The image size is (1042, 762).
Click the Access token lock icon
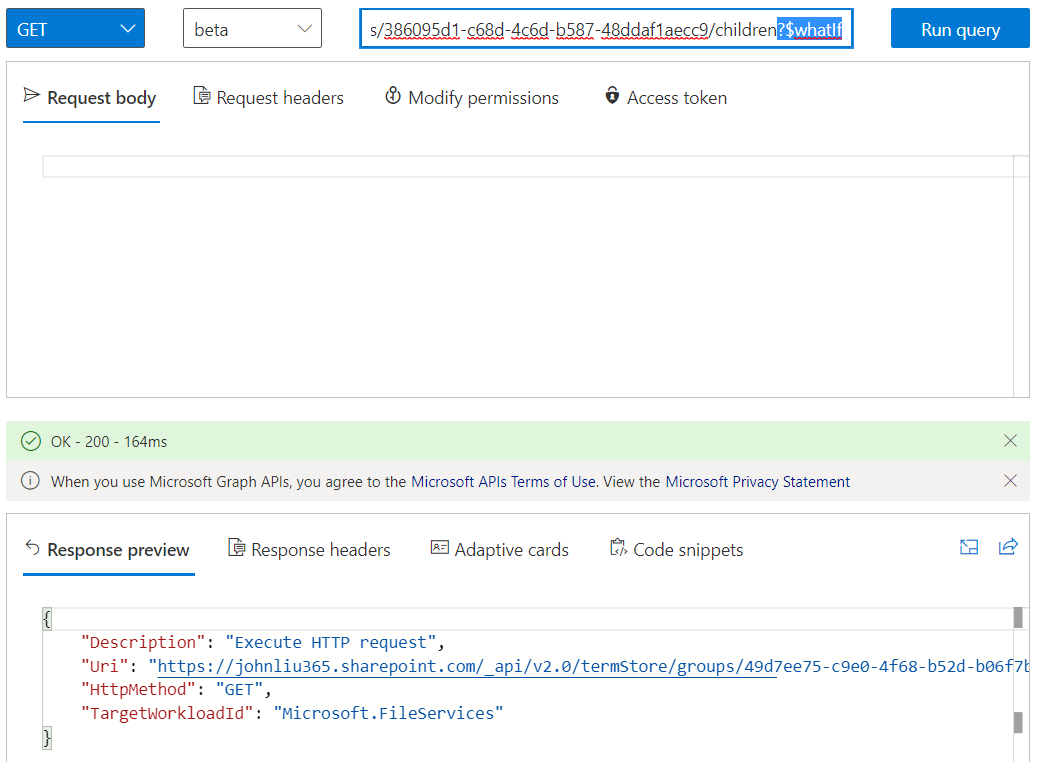(x=612, y=96)
